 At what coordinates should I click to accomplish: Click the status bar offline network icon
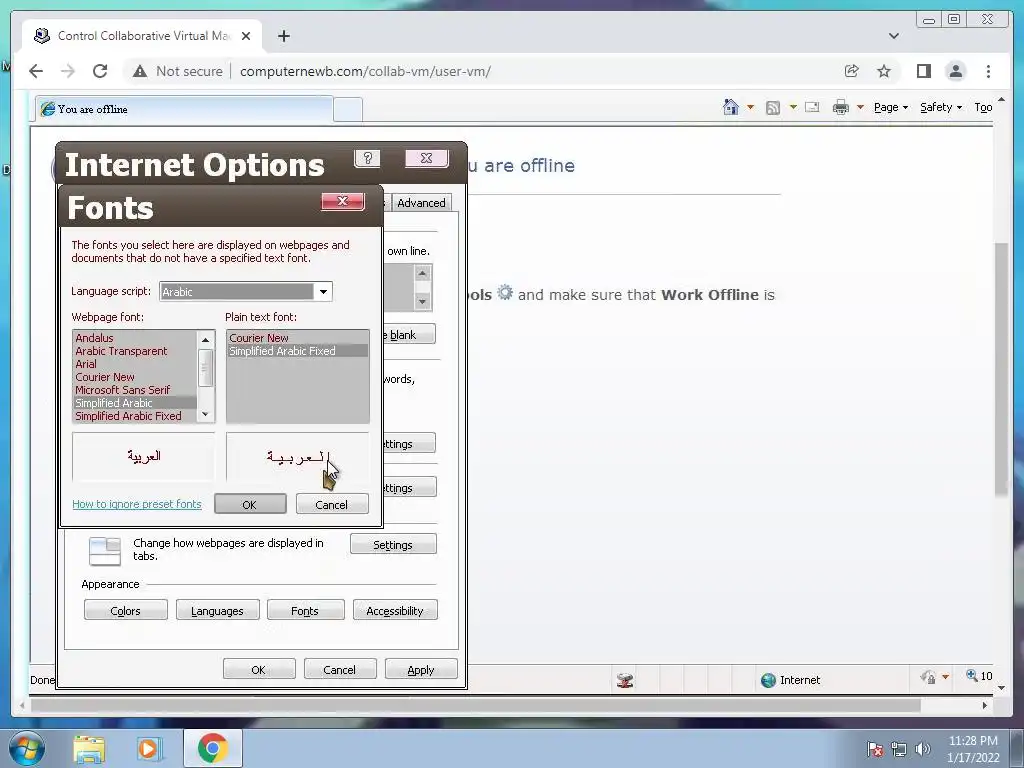625,680
